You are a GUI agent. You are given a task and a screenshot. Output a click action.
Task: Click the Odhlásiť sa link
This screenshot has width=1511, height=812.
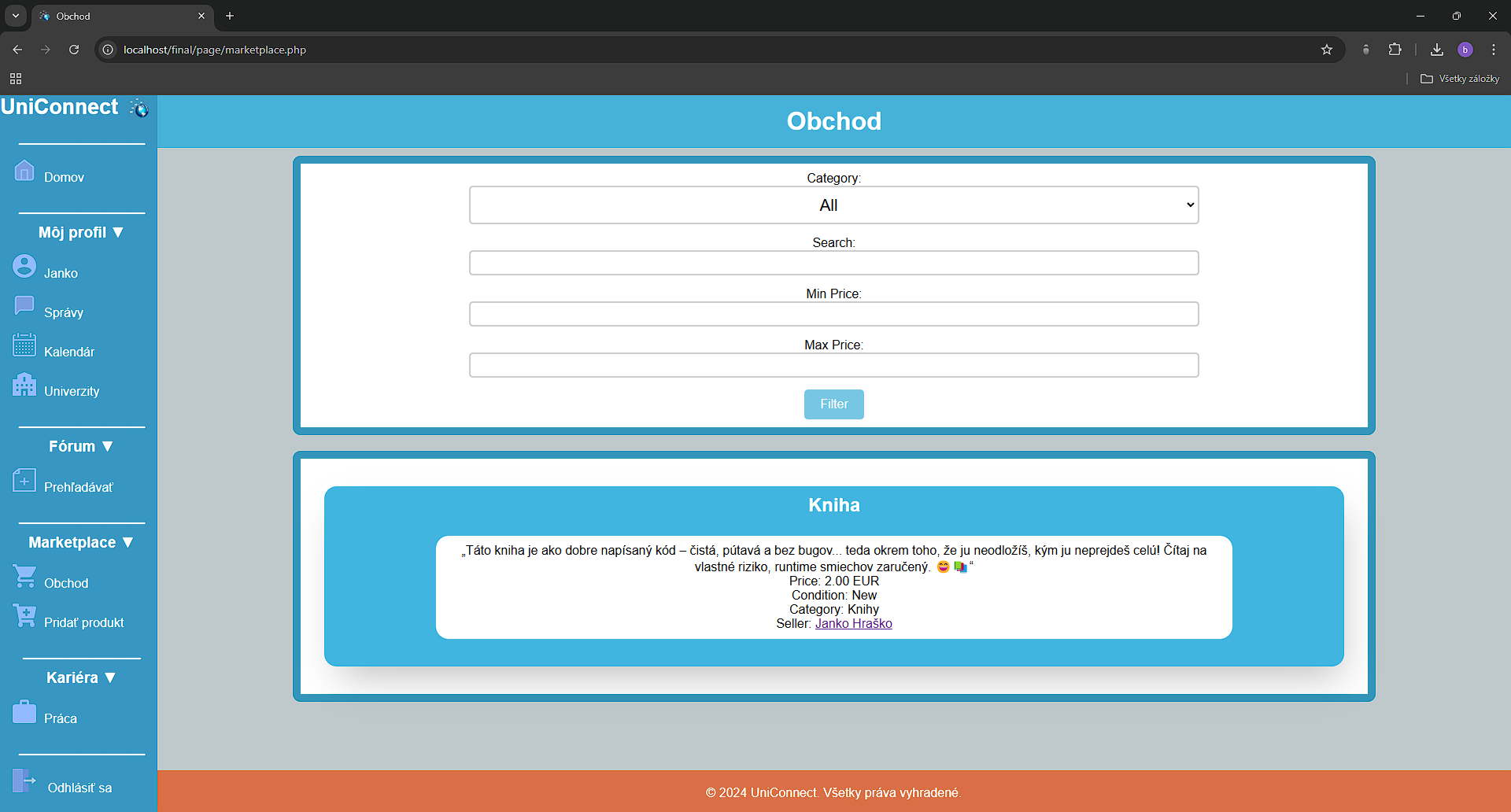(x=79, y=788)
